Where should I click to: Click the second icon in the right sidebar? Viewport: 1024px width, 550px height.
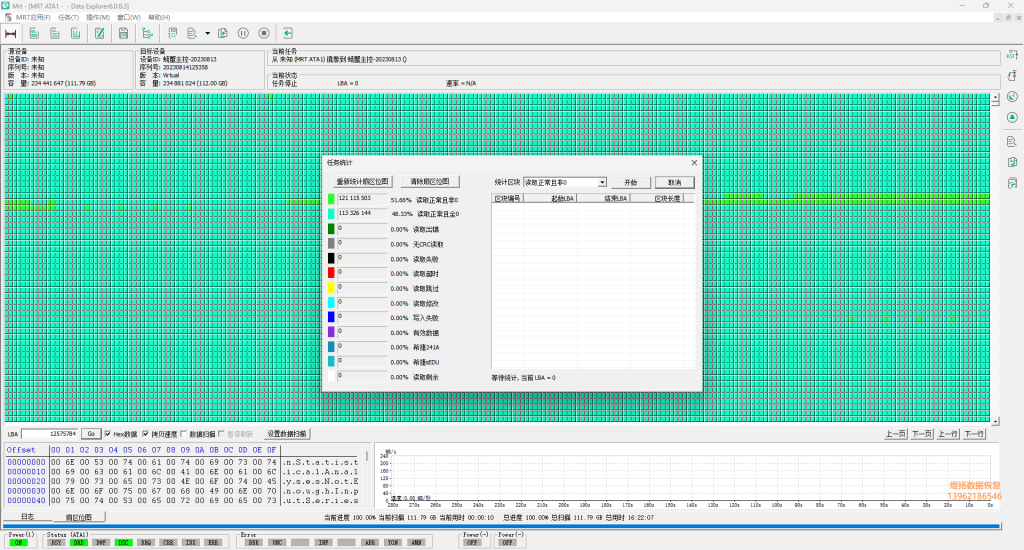[1012, 76]
